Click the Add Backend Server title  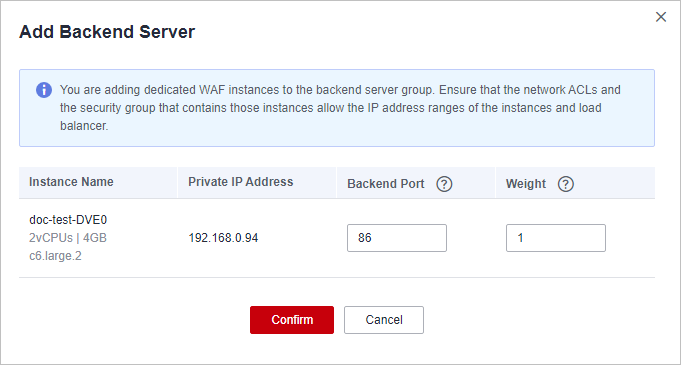[x=107, y=33]
